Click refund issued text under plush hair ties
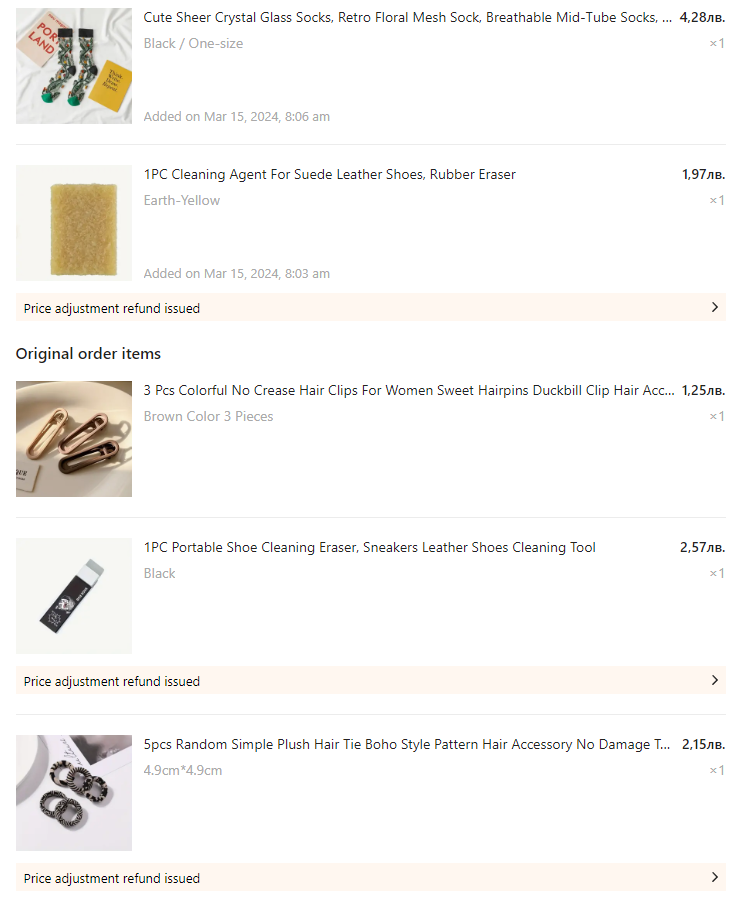This screenshot has width=737, height=909. pyautogui.click(x=112, y=878)
